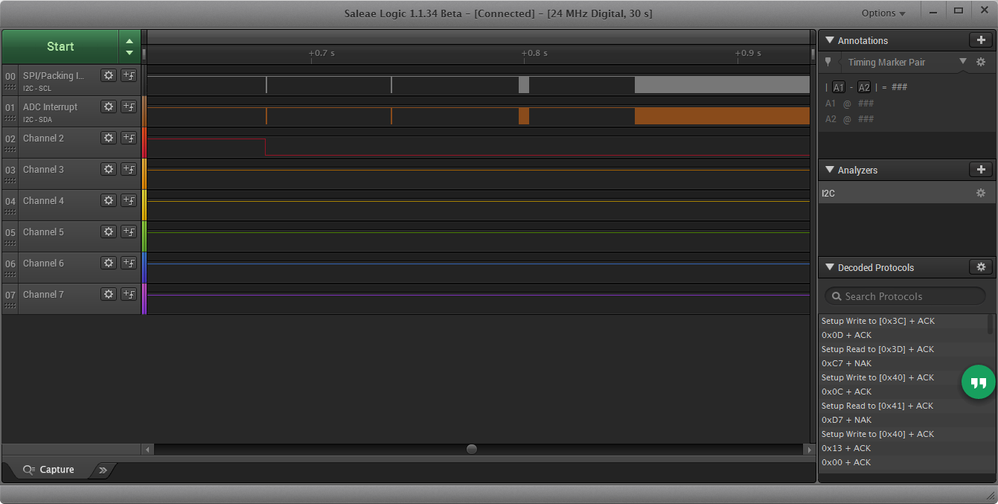This screenshot has width=998, height=504.
Task: Select the Capture tab
Action: coord(49,470)
